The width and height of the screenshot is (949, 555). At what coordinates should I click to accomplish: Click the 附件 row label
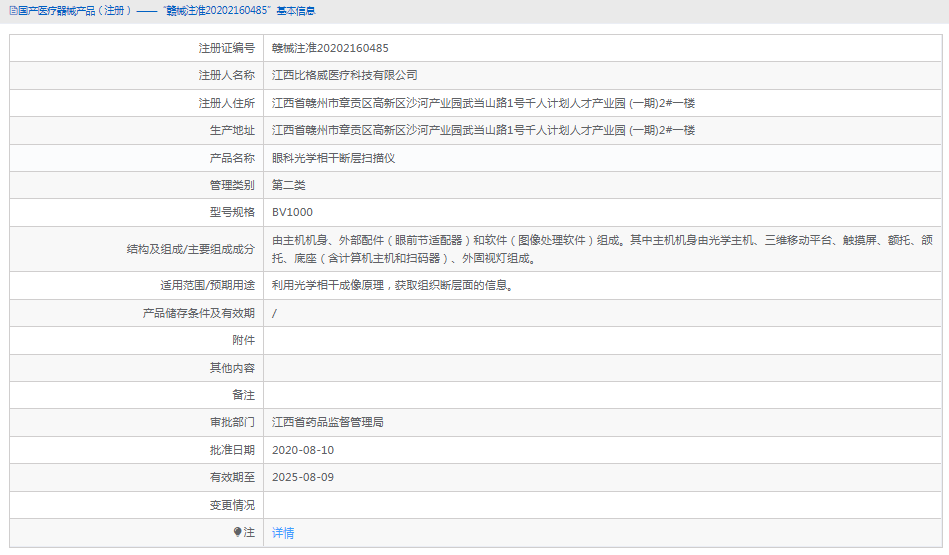[x=243, y=340]
